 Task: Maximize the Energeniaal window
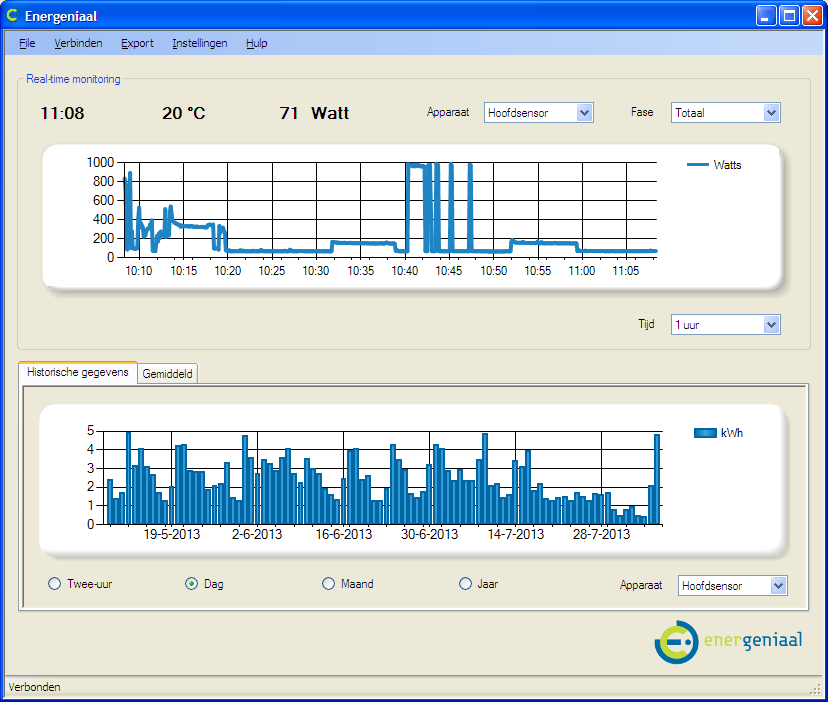[x=789, y=16]
